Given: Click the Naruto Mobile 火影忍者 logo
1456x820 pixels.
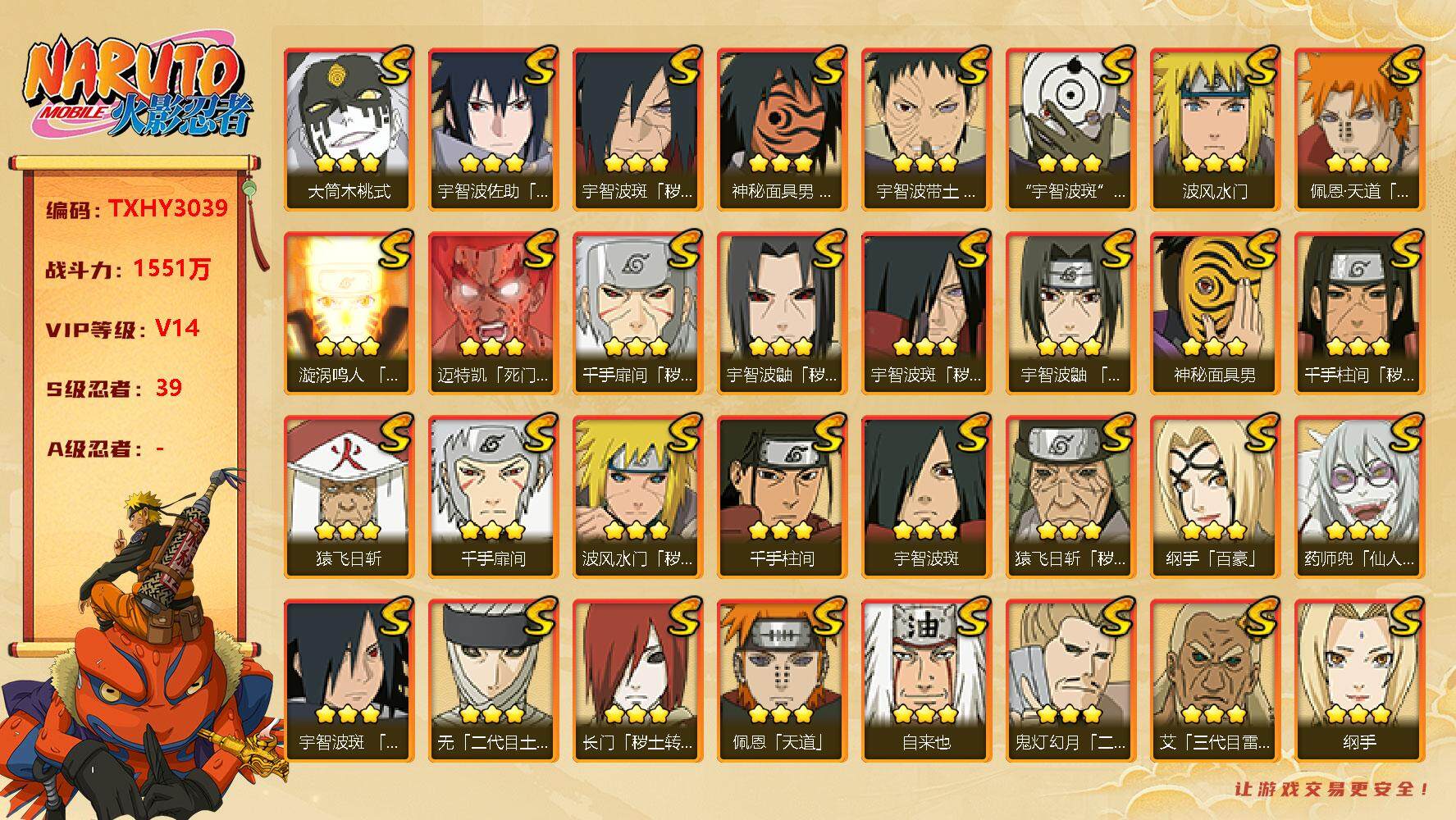Looking at the screenshot, I should point(136,89).
